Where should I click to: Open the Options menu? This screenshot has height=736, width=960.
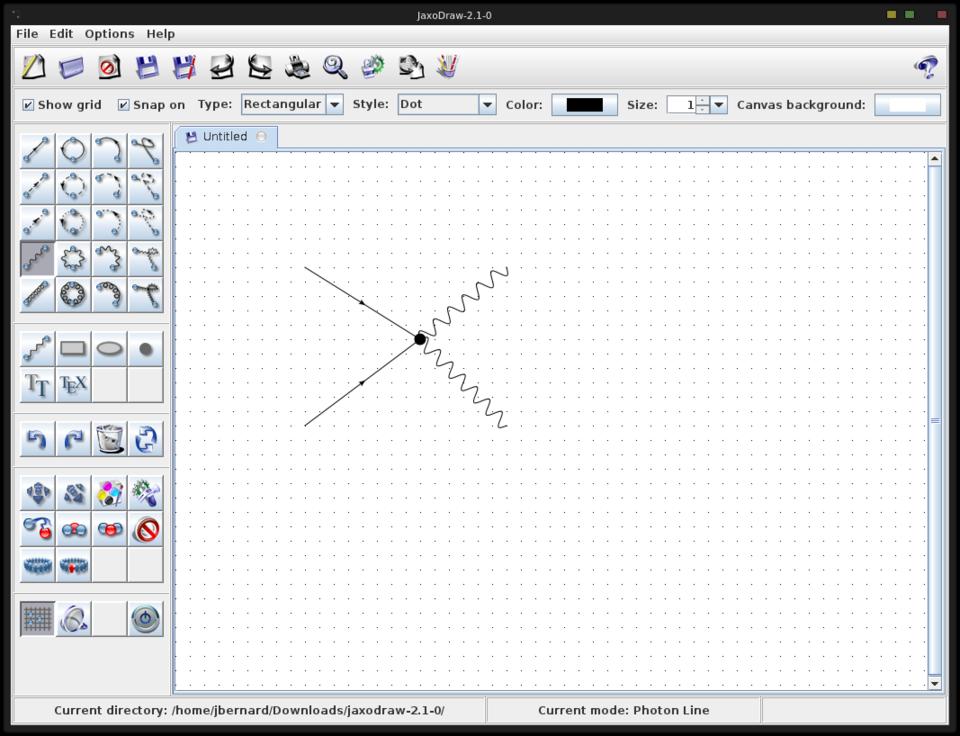pos(109,33)
